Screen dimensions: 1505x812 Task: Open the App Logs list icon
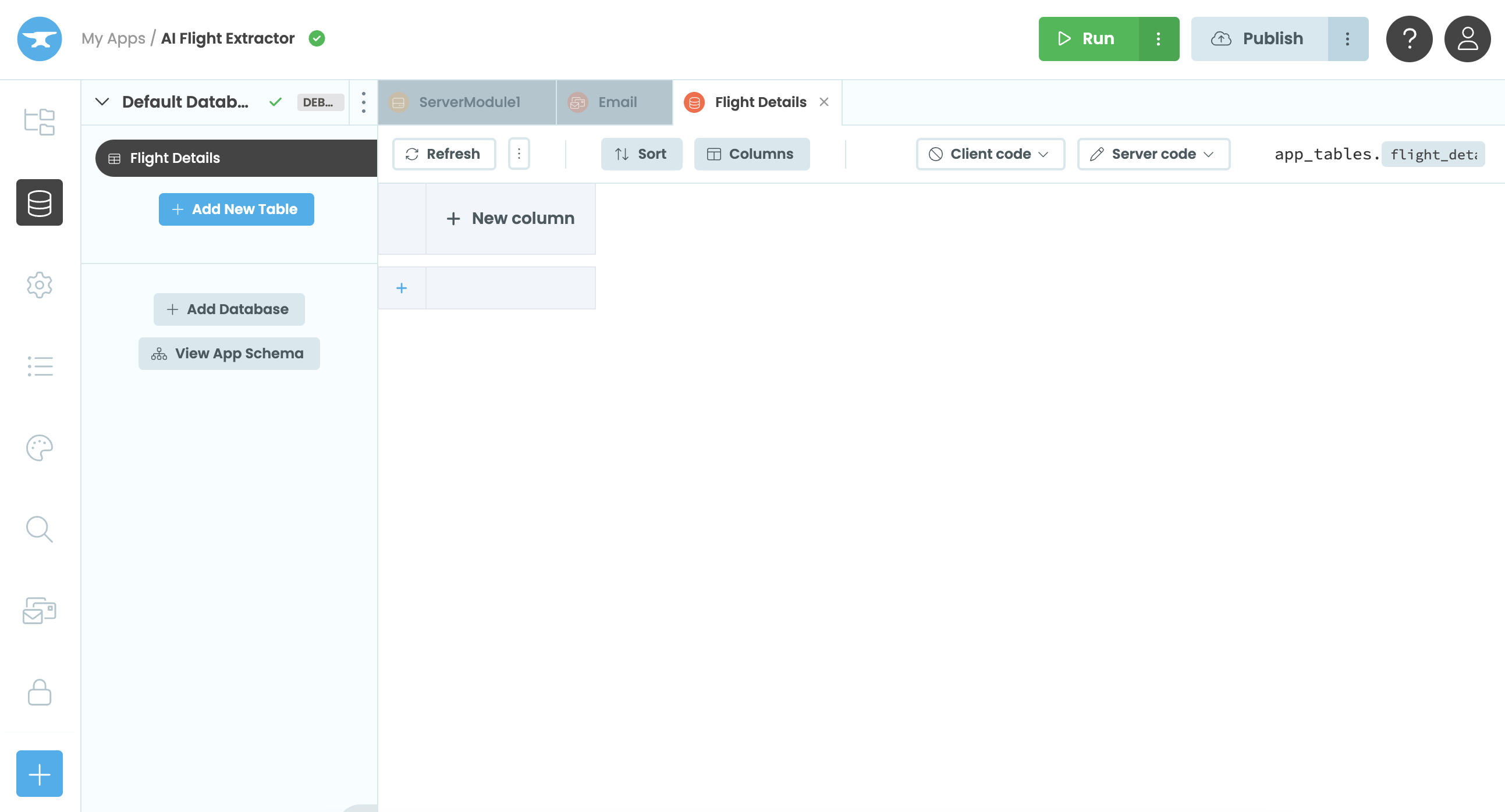coord(39,366)
